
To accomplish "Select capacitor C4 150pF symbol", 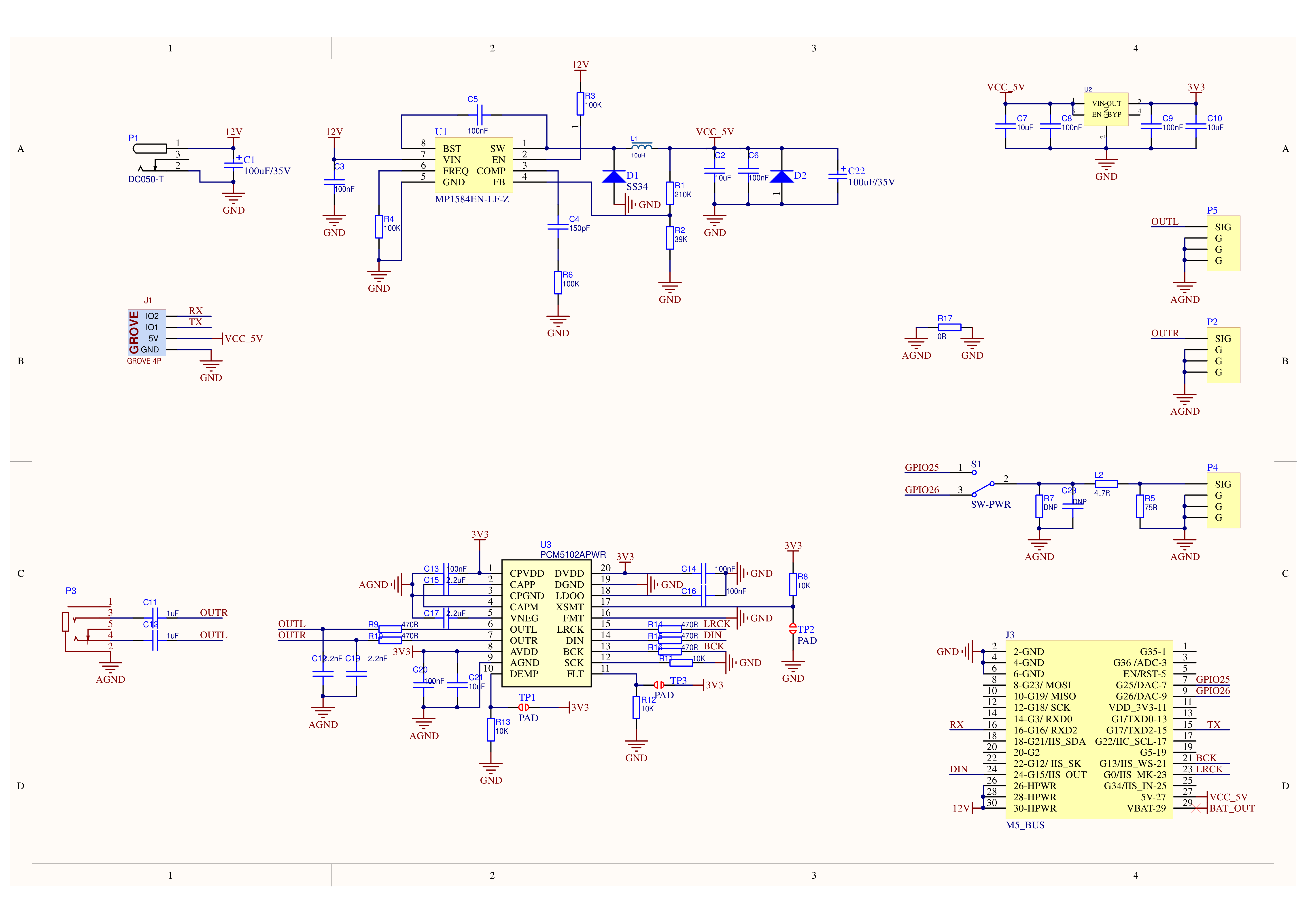I will [558, 227].
